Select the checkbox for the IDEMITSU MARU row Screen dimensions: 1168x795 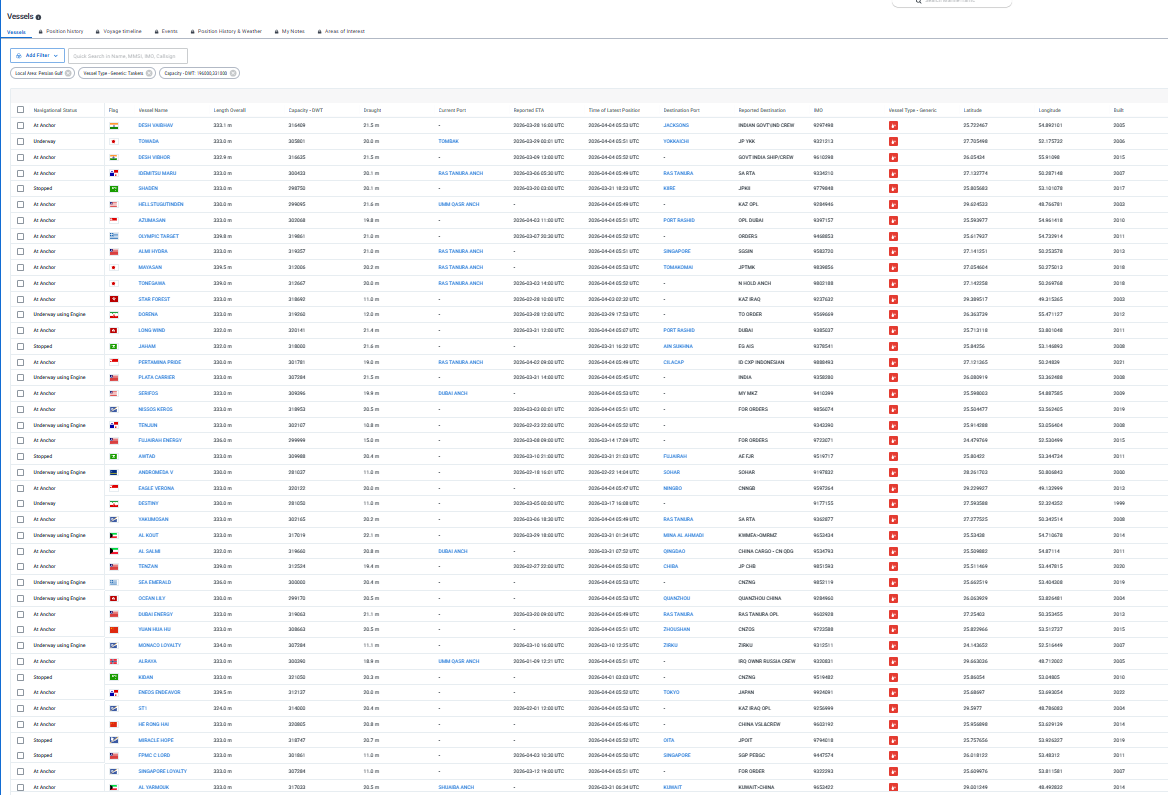pyautogui.click(x=20, y=173)
